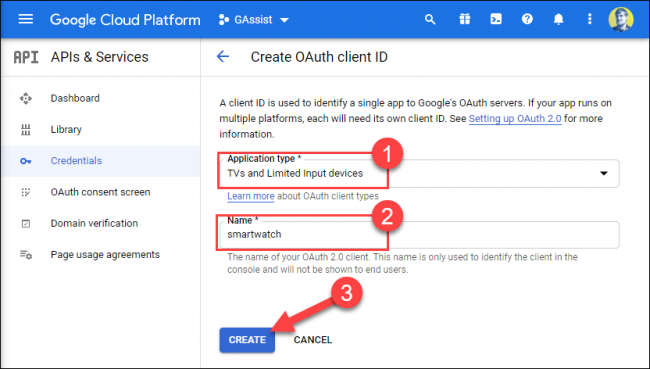Click the Application type dropdown arrow
The width and height of the screenshot is (650, 369).
pyautogui.click(x=604, y=173)
